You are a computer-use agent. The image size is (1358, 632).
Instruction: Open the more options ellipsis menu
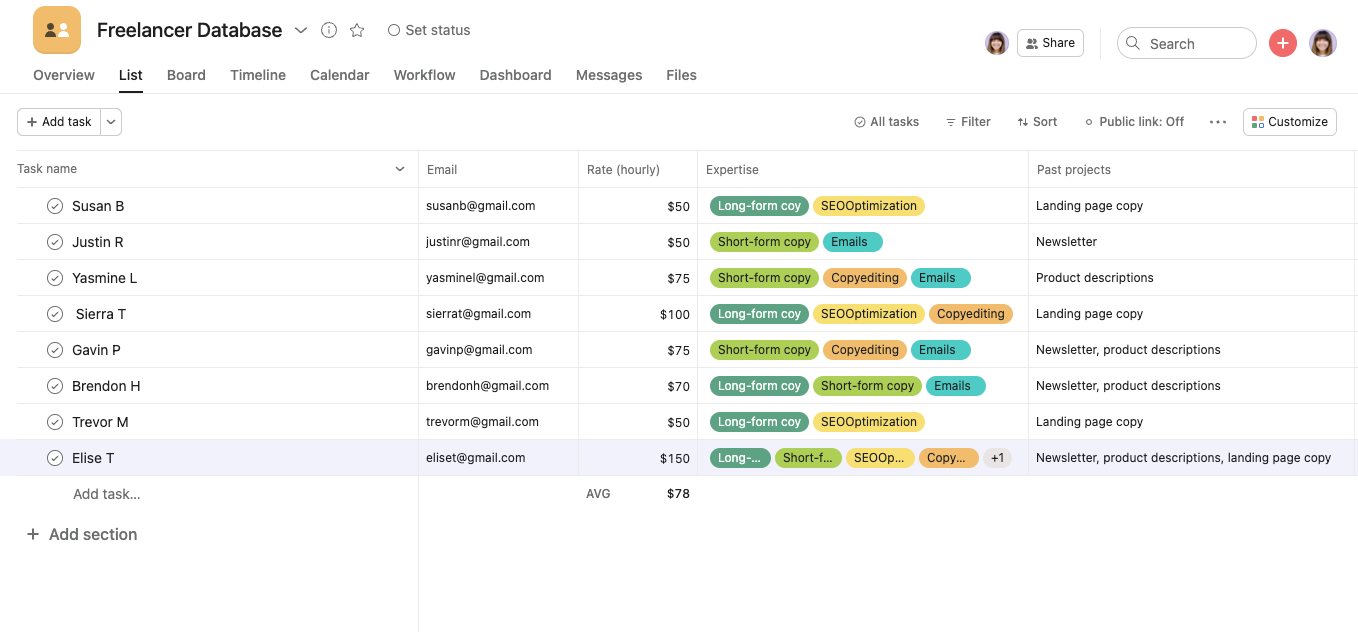point(1218,121)
